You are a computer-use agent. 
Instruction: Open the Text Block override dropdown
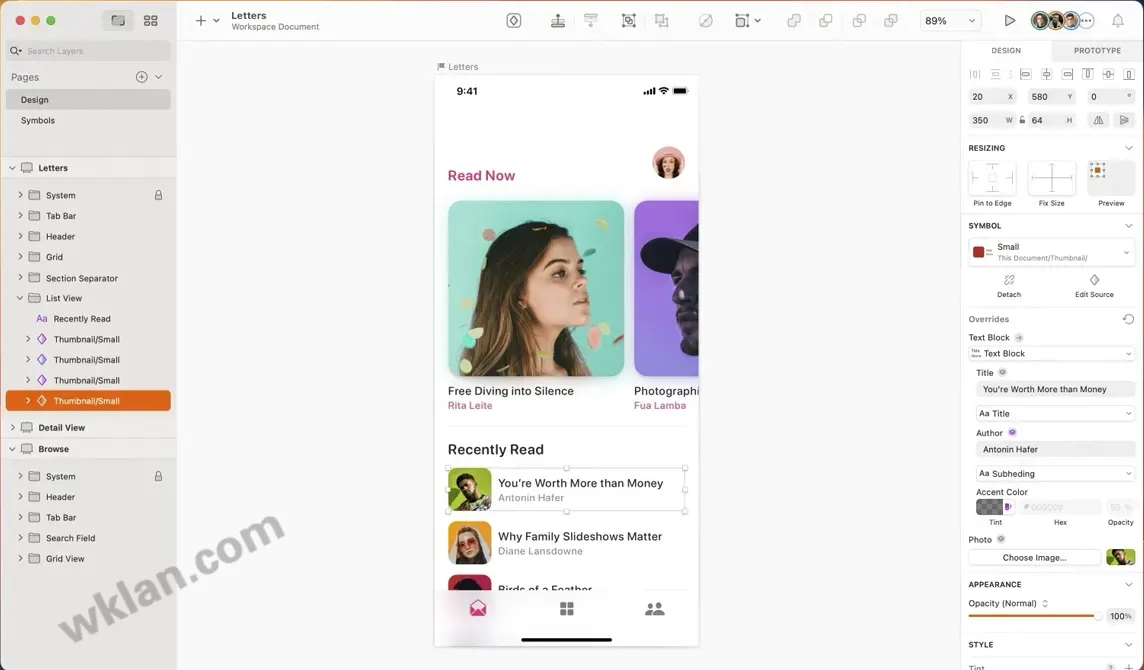click(x=1051, y=353)
